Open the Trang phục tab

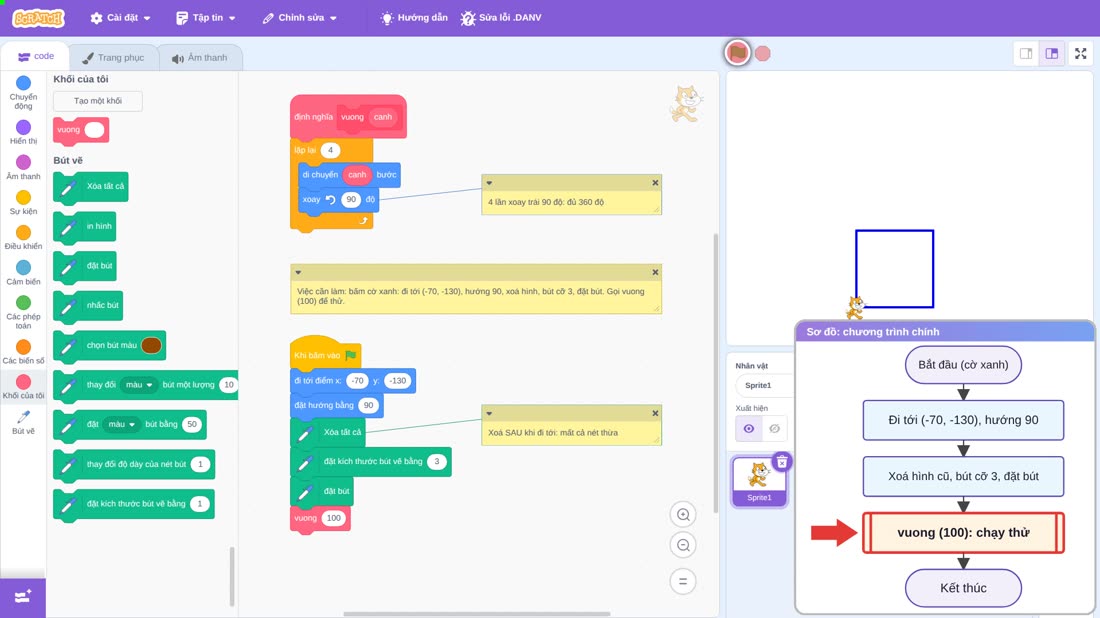coord(113,58)
